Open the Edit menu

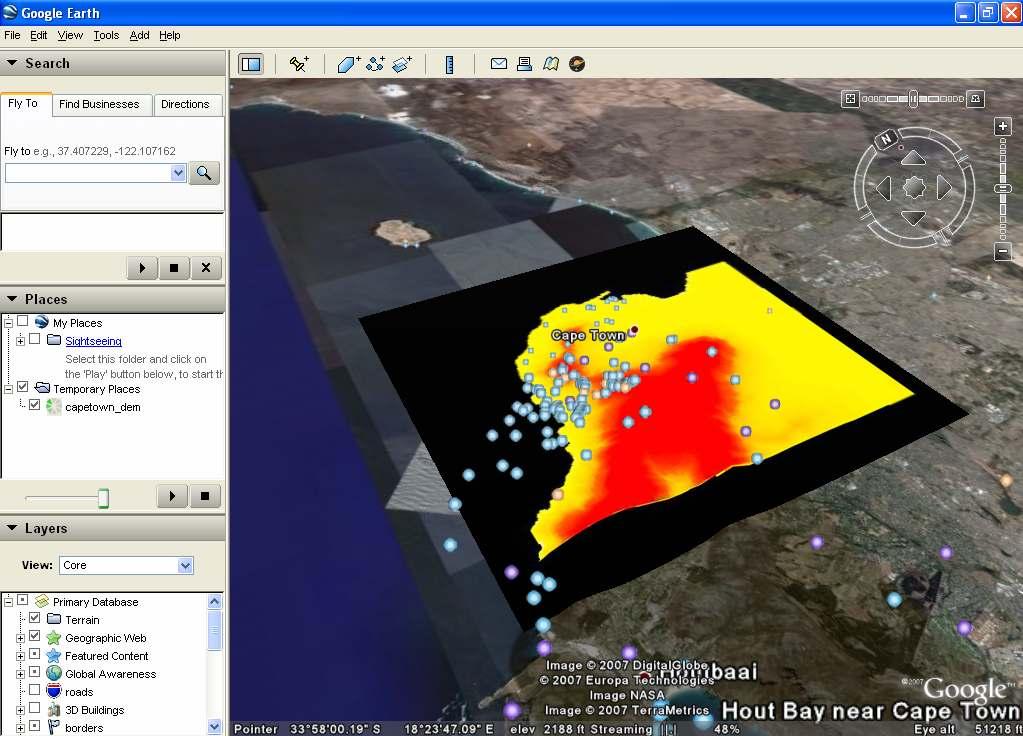(x=38, y=35)
